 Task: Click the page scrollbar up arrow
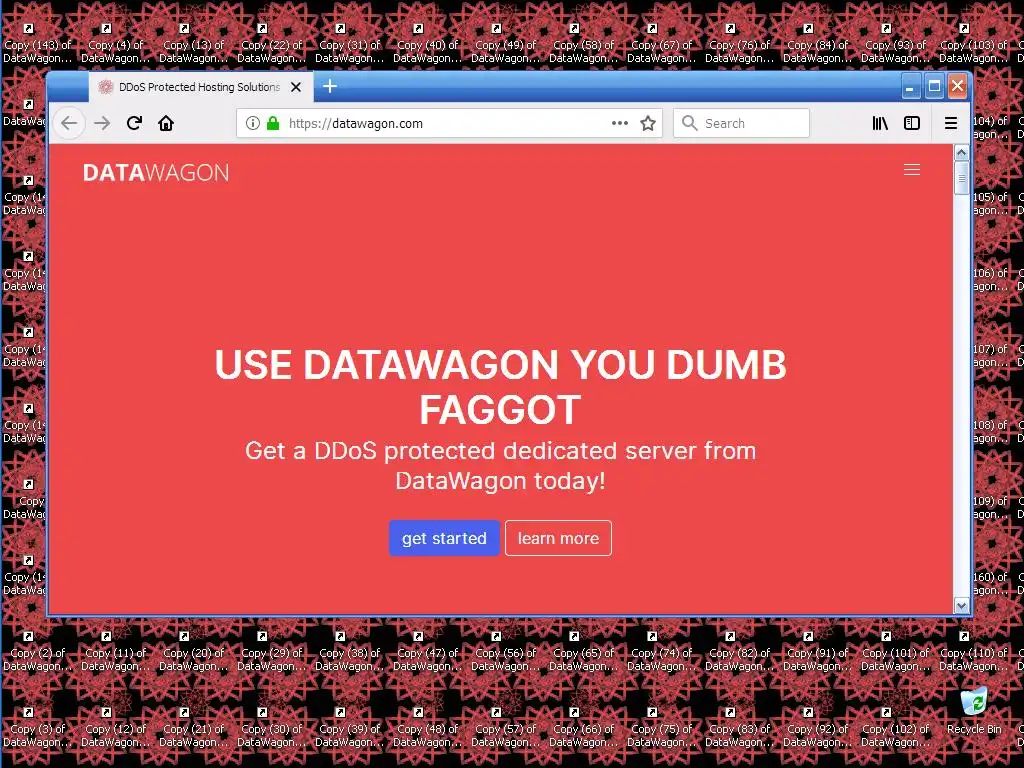point(961,153)
